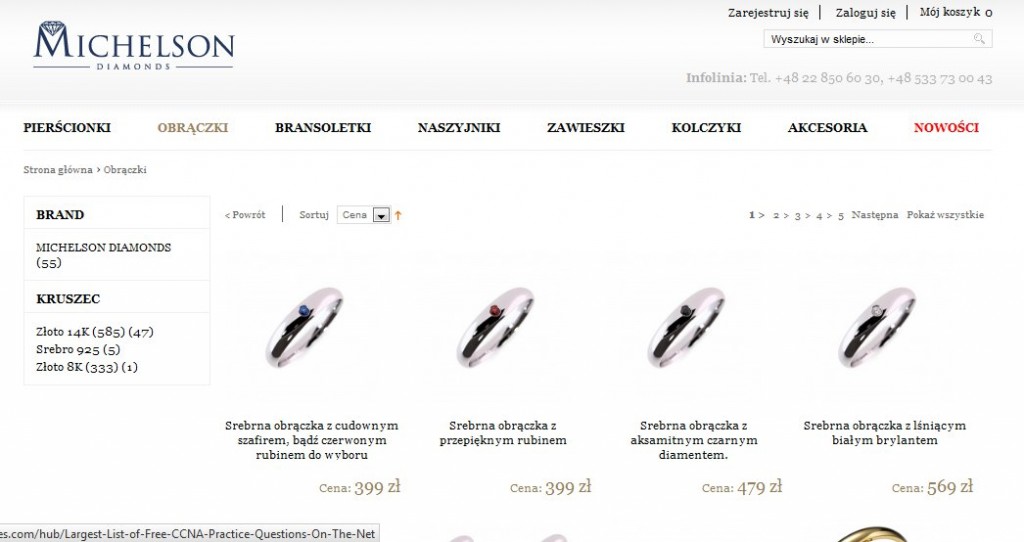Open the Pierścionki menu category
Viewport: 1024px width, 542px height.
pos(67,128)
